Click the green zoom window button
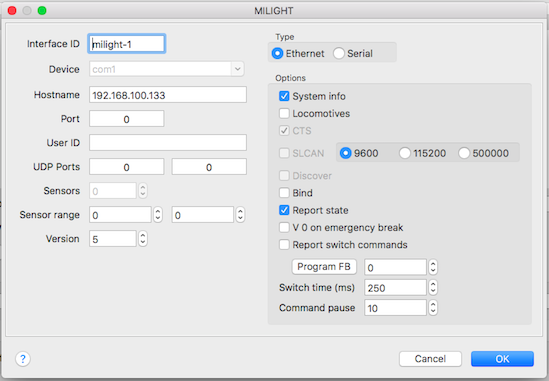 (42, 11)
